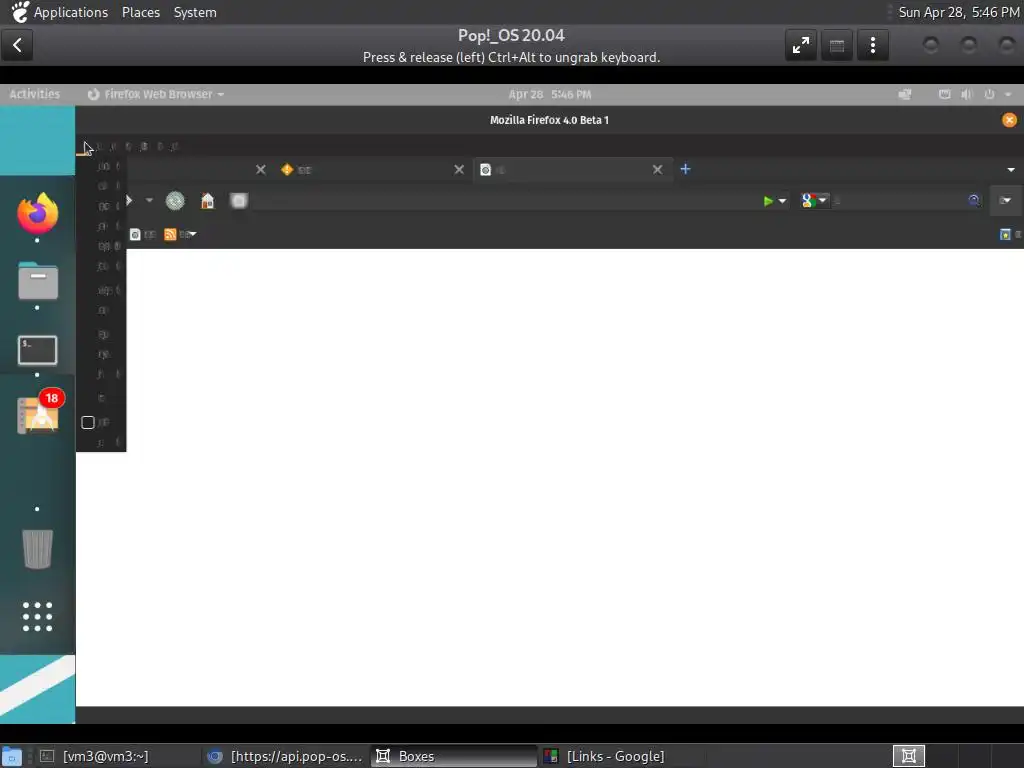
Task: Open the Trash in the dock
Action: point(37,549)
